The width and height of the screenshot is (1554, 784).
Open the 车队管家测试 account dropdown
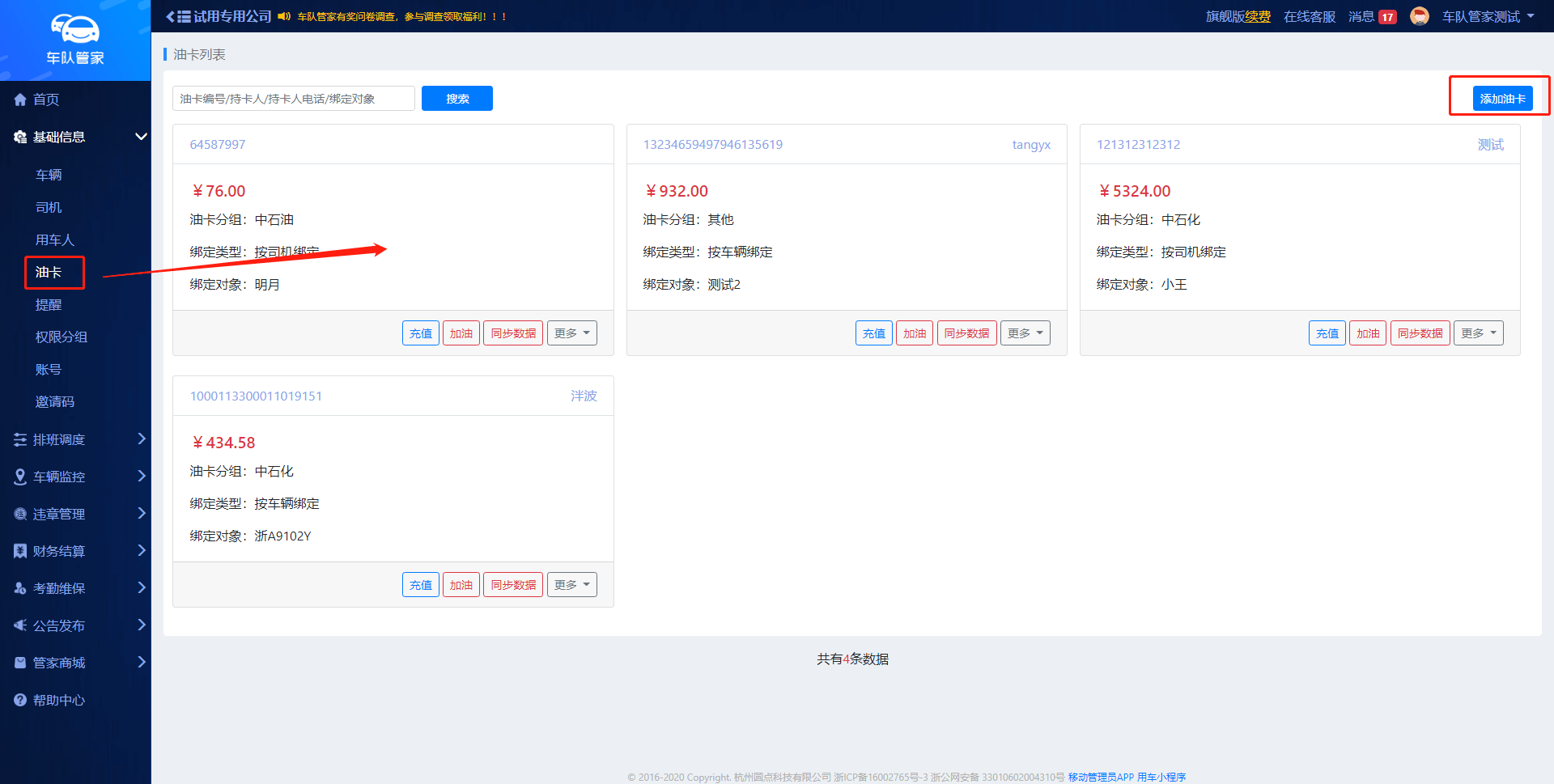tap(1488, 16)
